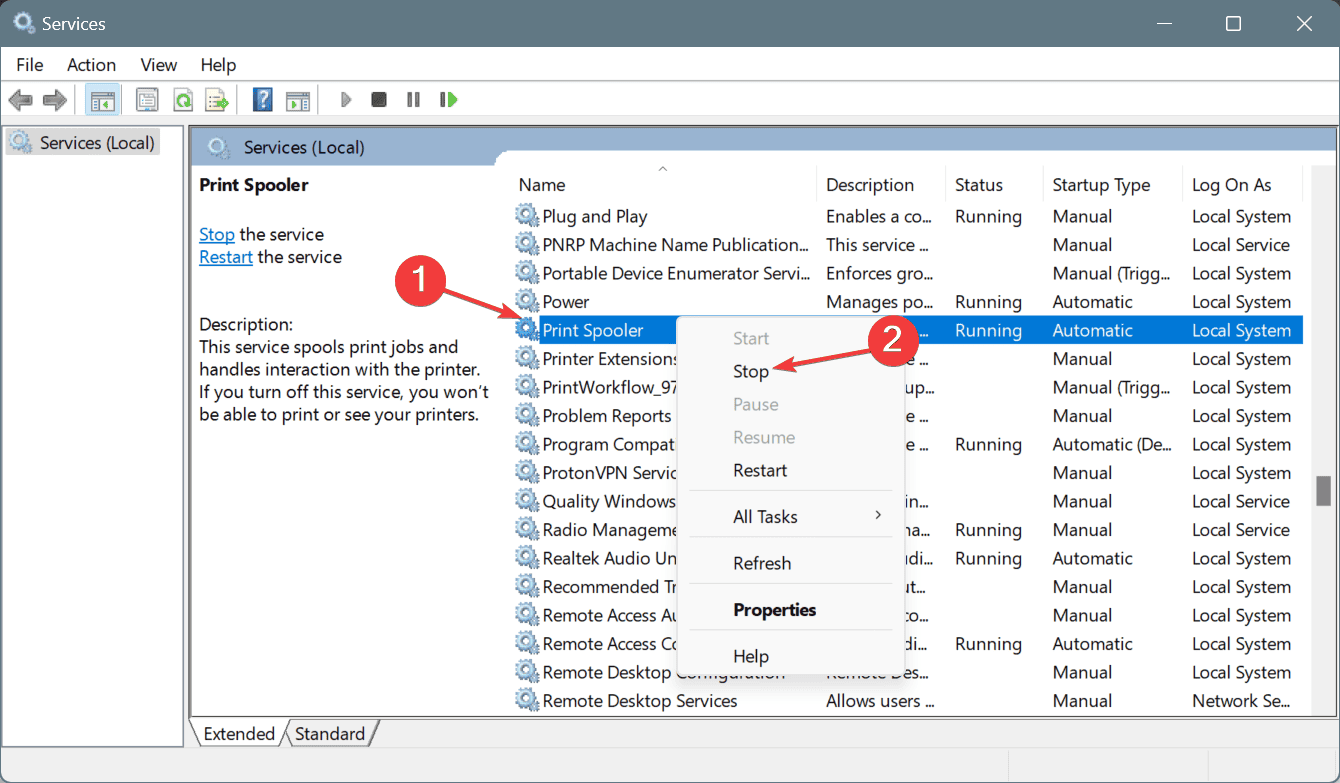Image resolution: width=1340 pixels, height=783 pixels.
Task: Select the Program Compat service row
Action: click(x=907, y=444)
